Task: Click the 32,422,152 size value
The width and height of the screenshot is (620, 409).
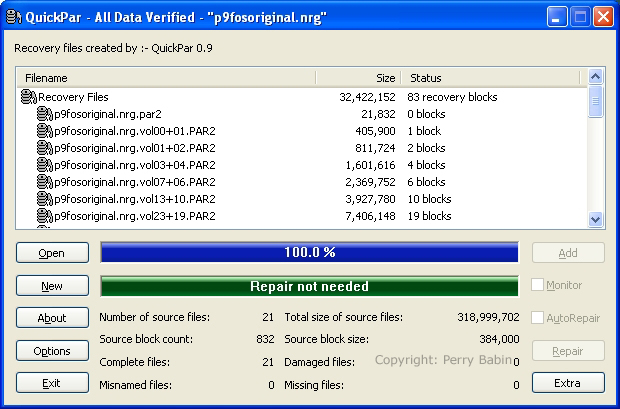Action: click(x=367, y=97)
